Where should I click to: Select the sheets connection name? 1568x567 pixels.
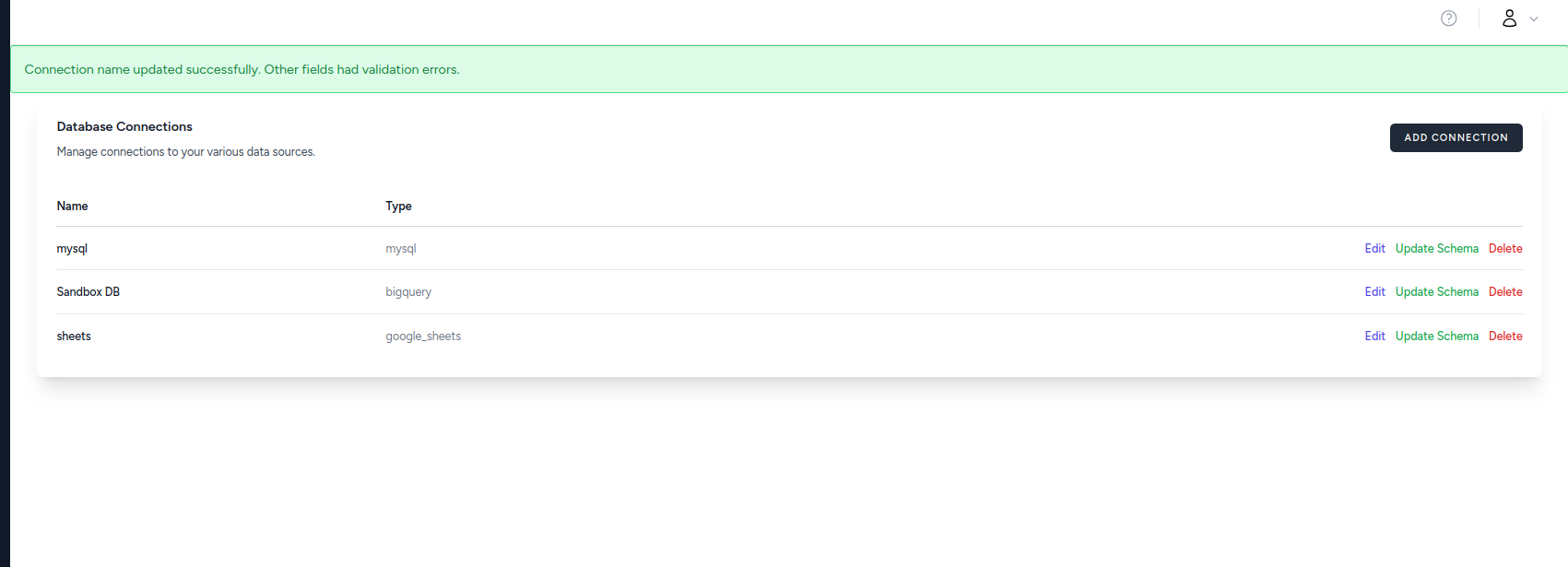point(74,337)
